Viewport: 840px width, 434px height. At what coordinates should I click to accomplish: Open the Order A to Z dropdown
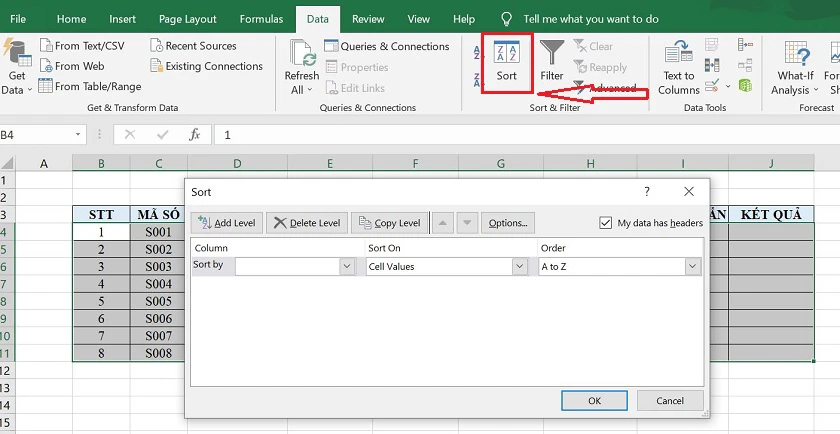click(x=692, y=267)
